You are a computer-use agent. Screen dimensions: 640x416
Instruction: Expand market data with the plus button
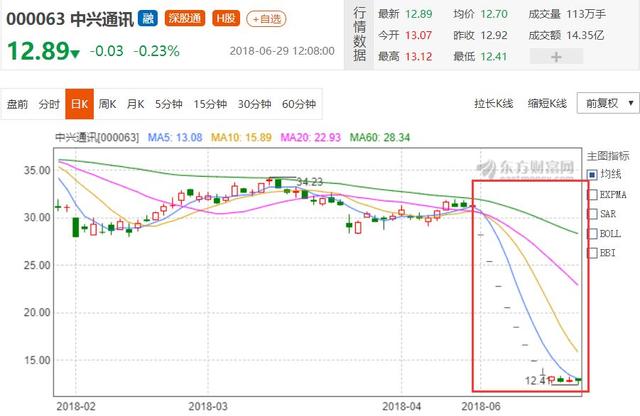(583, 57)
